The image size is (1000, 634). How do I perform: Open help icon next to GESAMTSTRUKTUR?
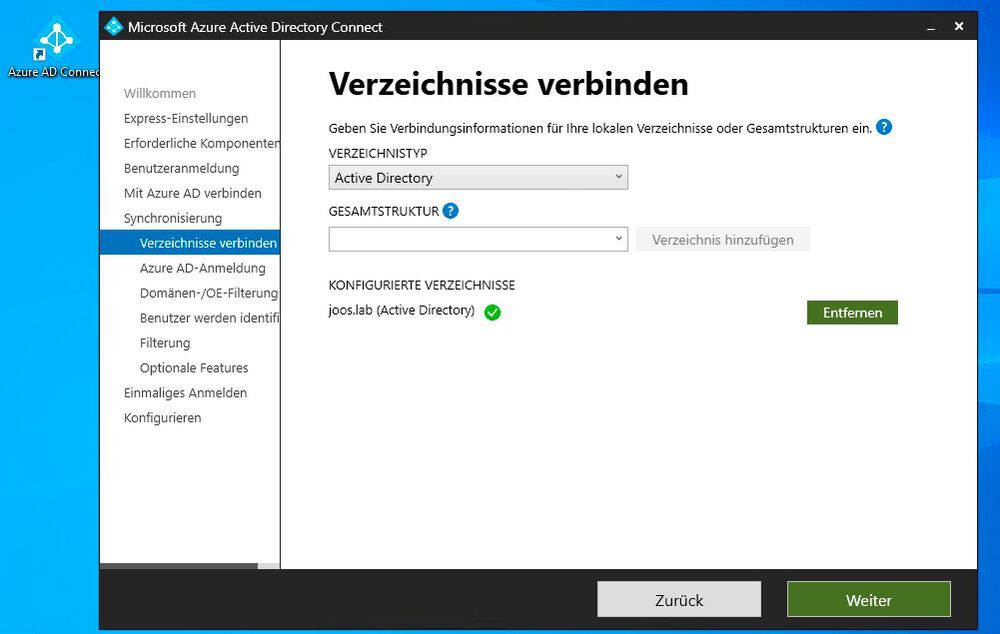450,210
